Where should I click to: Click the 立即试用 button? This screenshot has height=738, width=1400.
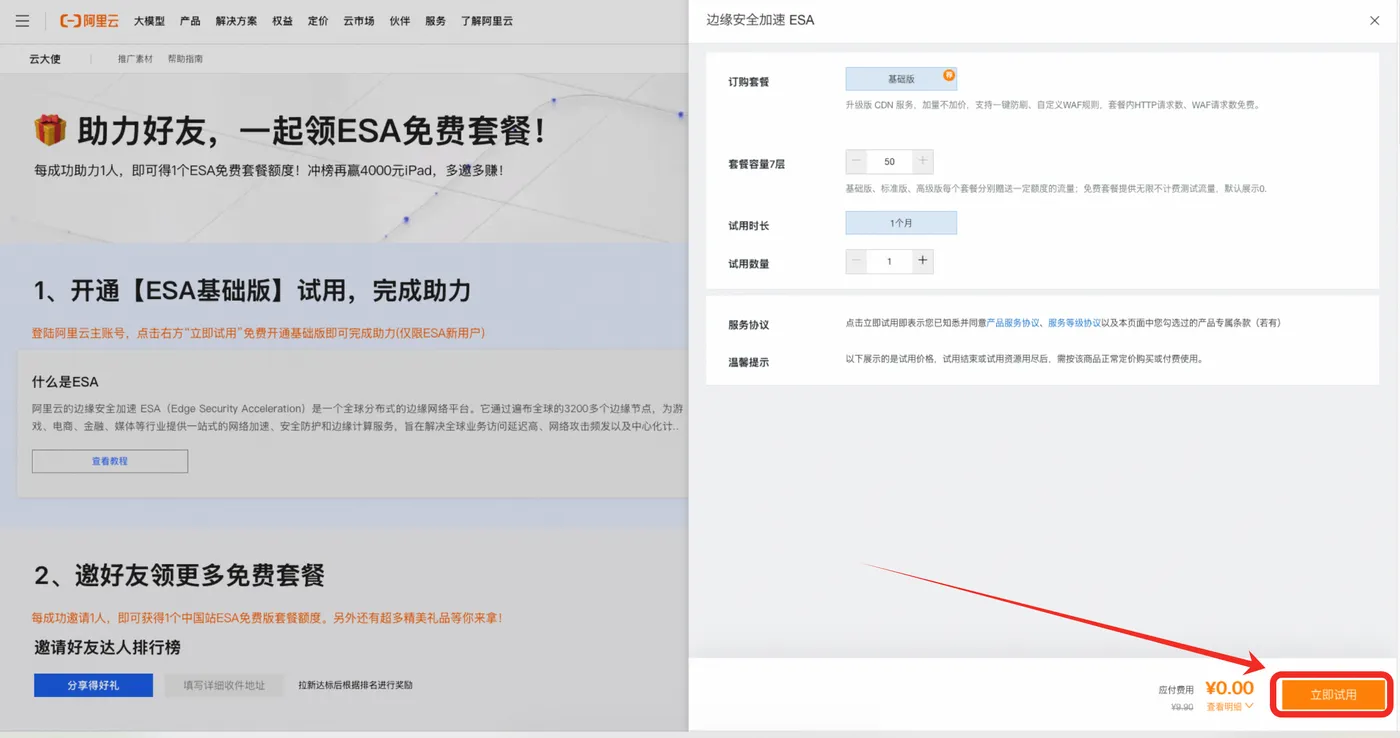pos(1333,694)
